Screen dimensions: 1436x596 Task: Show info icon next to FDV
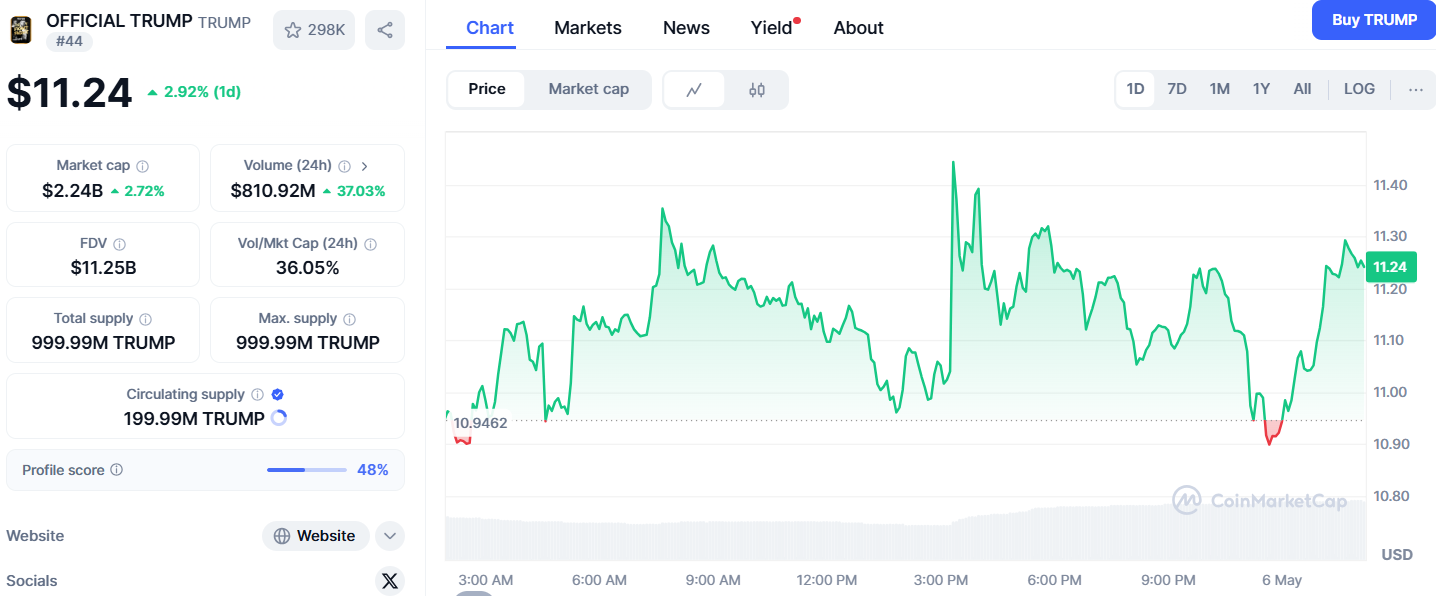120,244
